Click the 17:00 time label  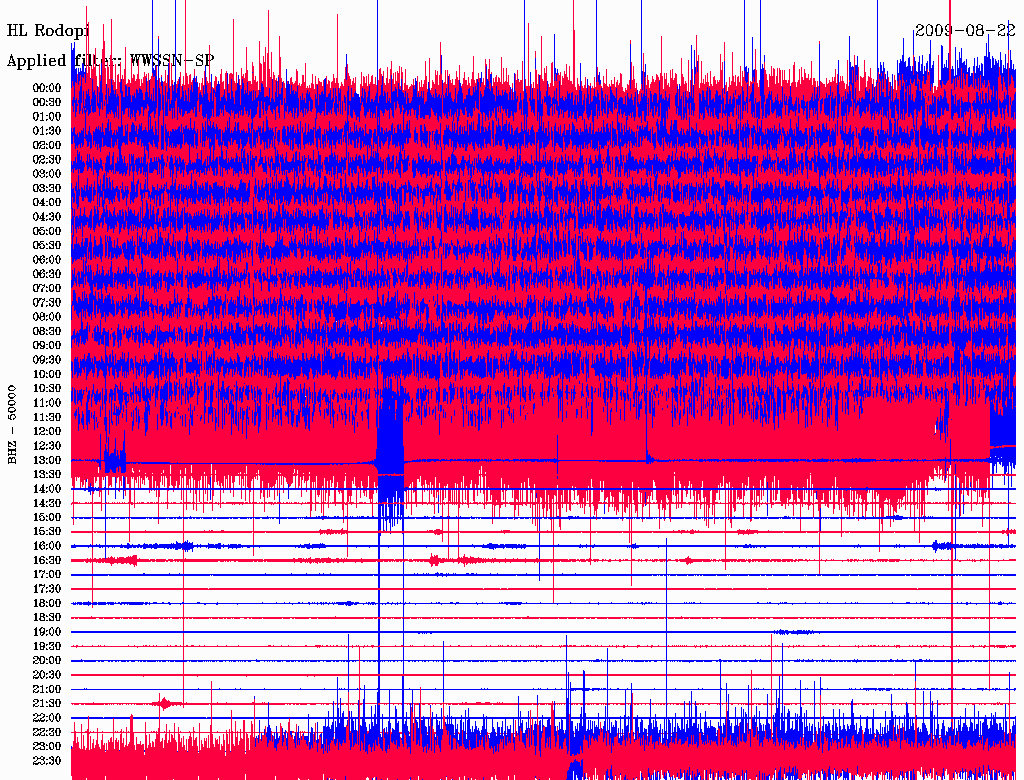pos(46,574)
